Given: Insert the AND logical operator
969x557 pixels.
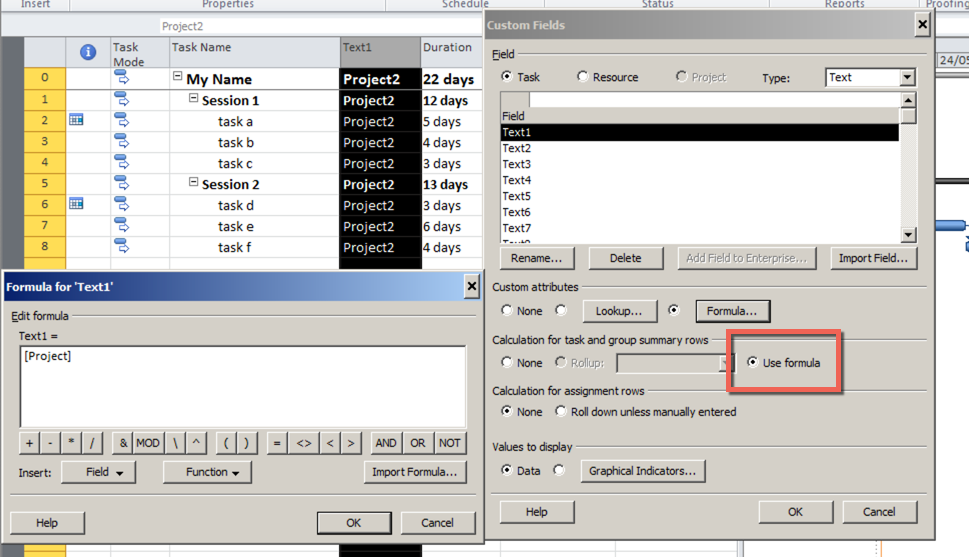Looking at the screenshot, I should pyautogui.click(x=386, y=443).
